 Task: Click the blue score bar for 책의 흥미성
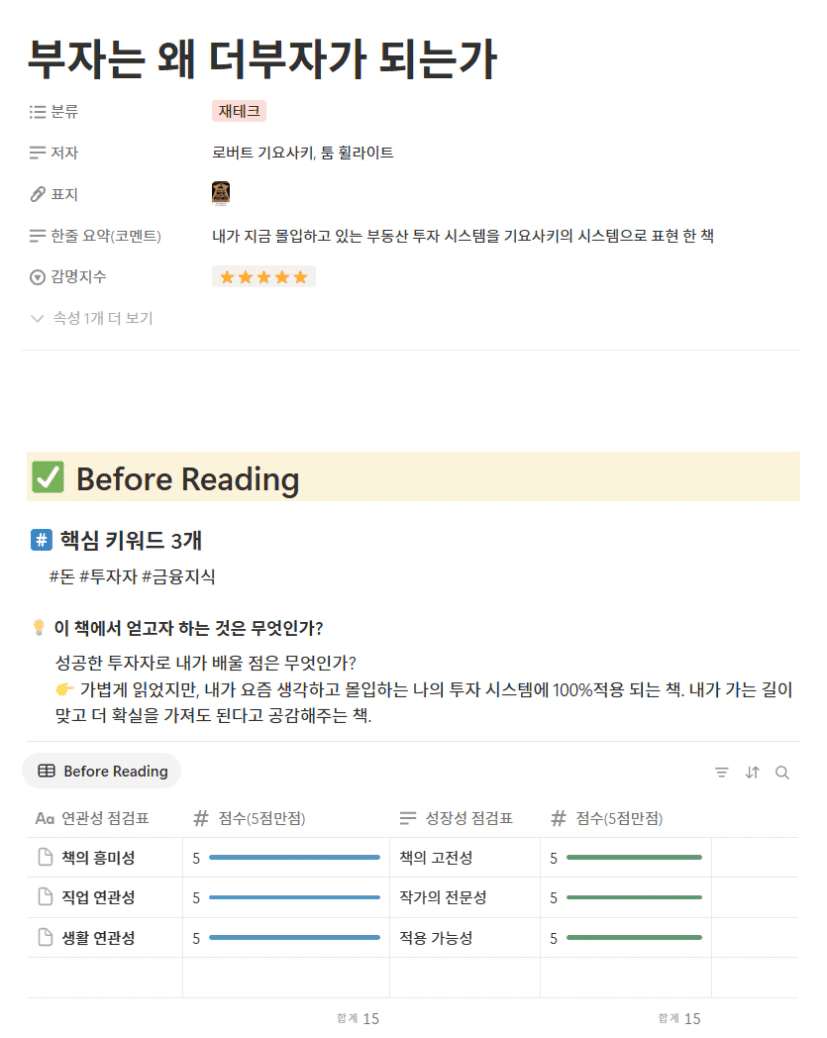click(295, 857)
